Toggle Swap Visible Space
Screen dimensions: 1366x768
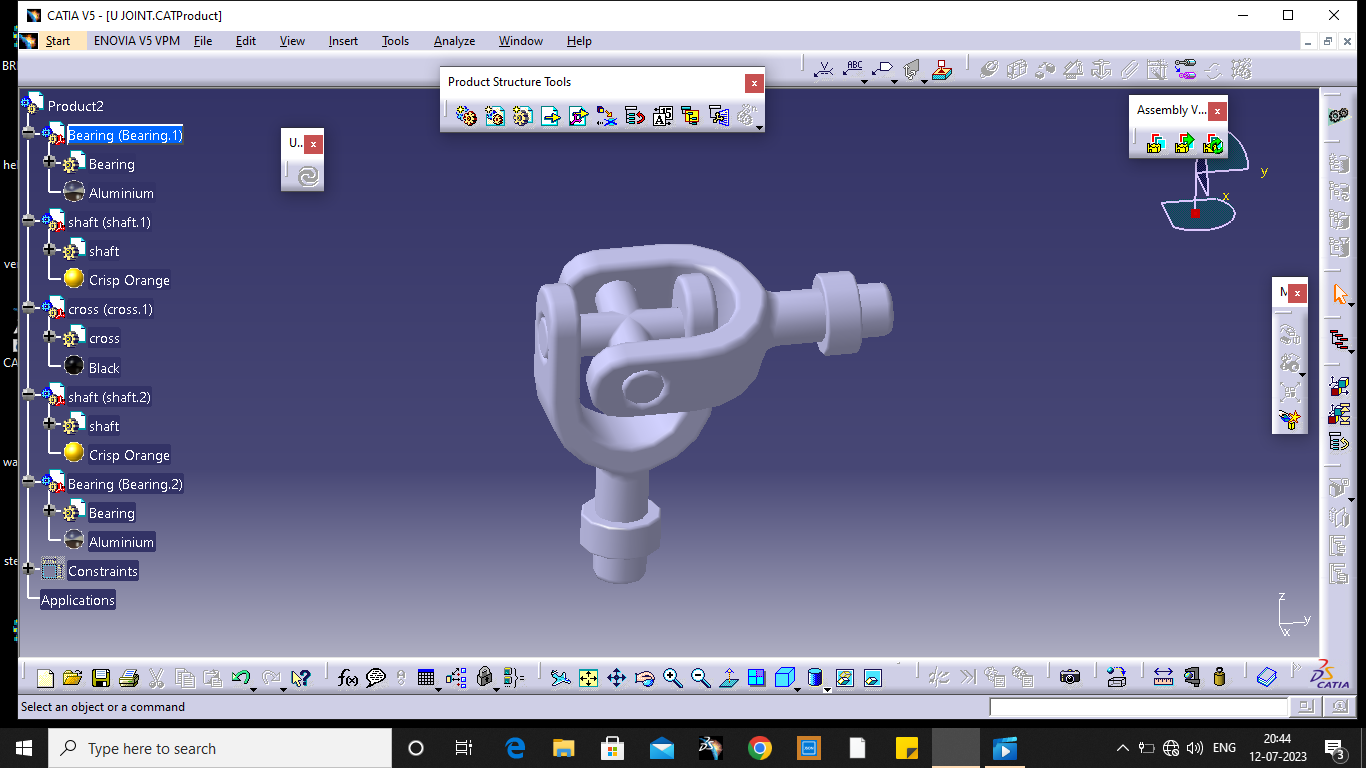click(873, 678)
